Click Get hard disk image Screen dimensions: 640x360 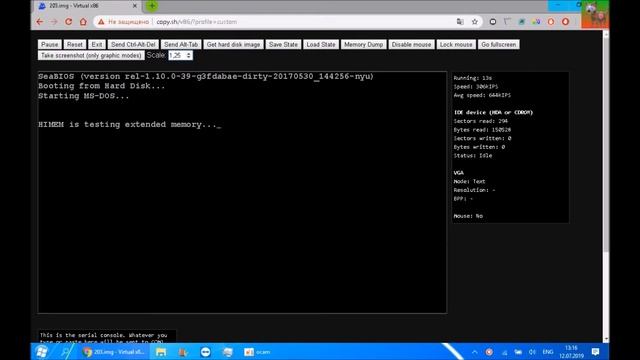233,44
